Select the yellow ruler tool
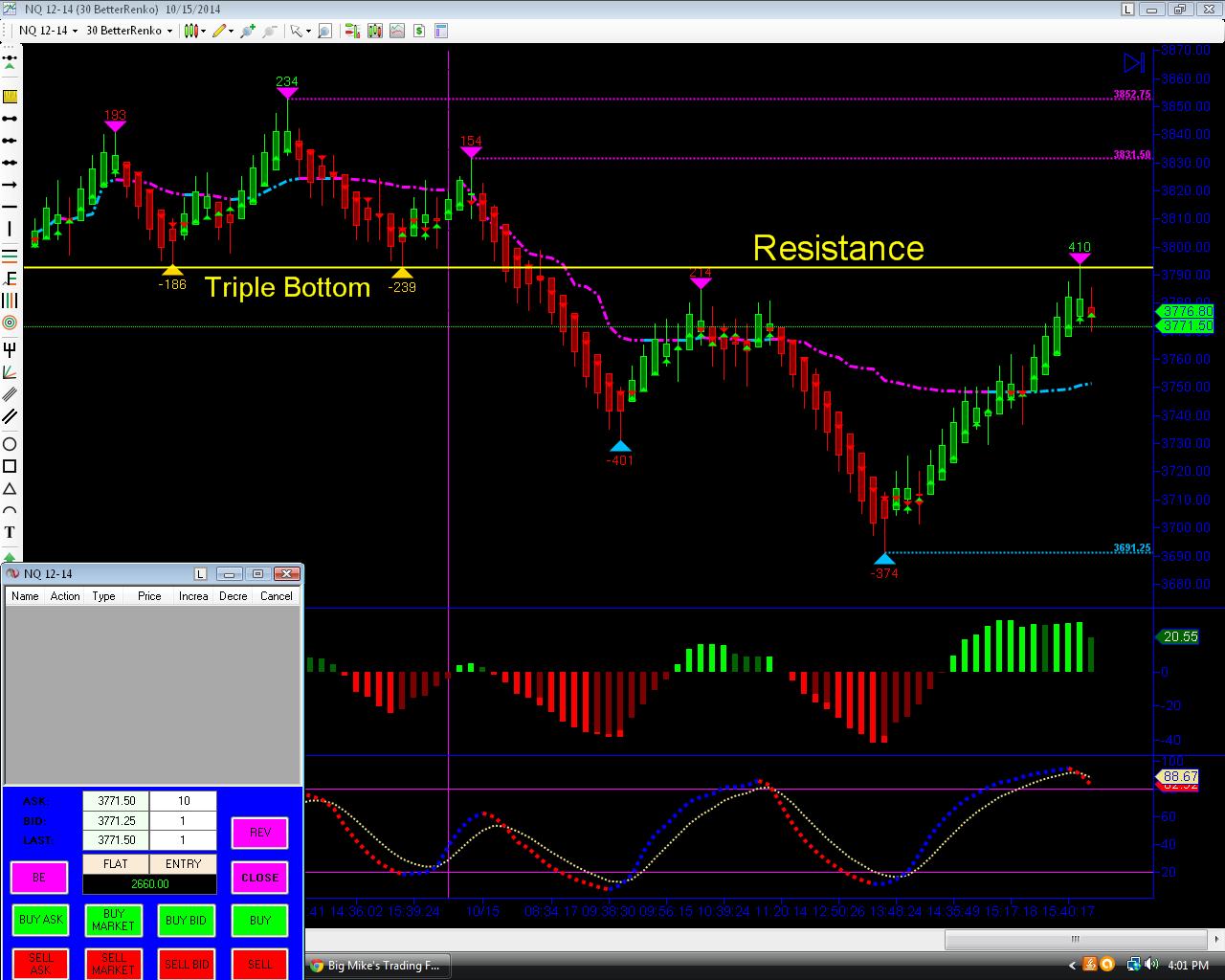Screen dimensions: 1225x980 point(10,97)
